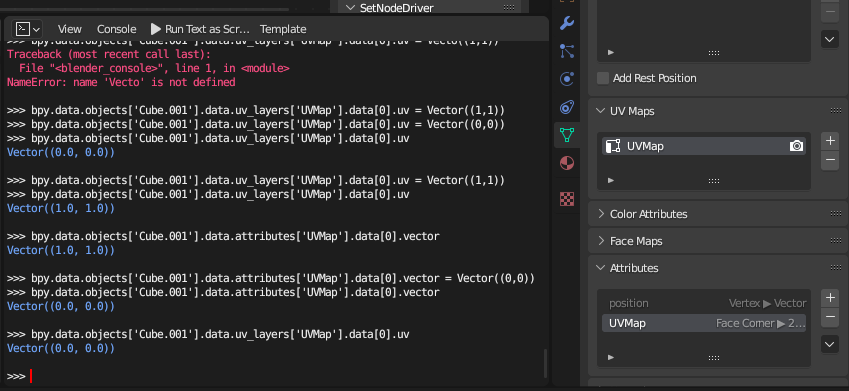849x391 pixels.
Task: Select the position attribute row
Action: (703, 303)
